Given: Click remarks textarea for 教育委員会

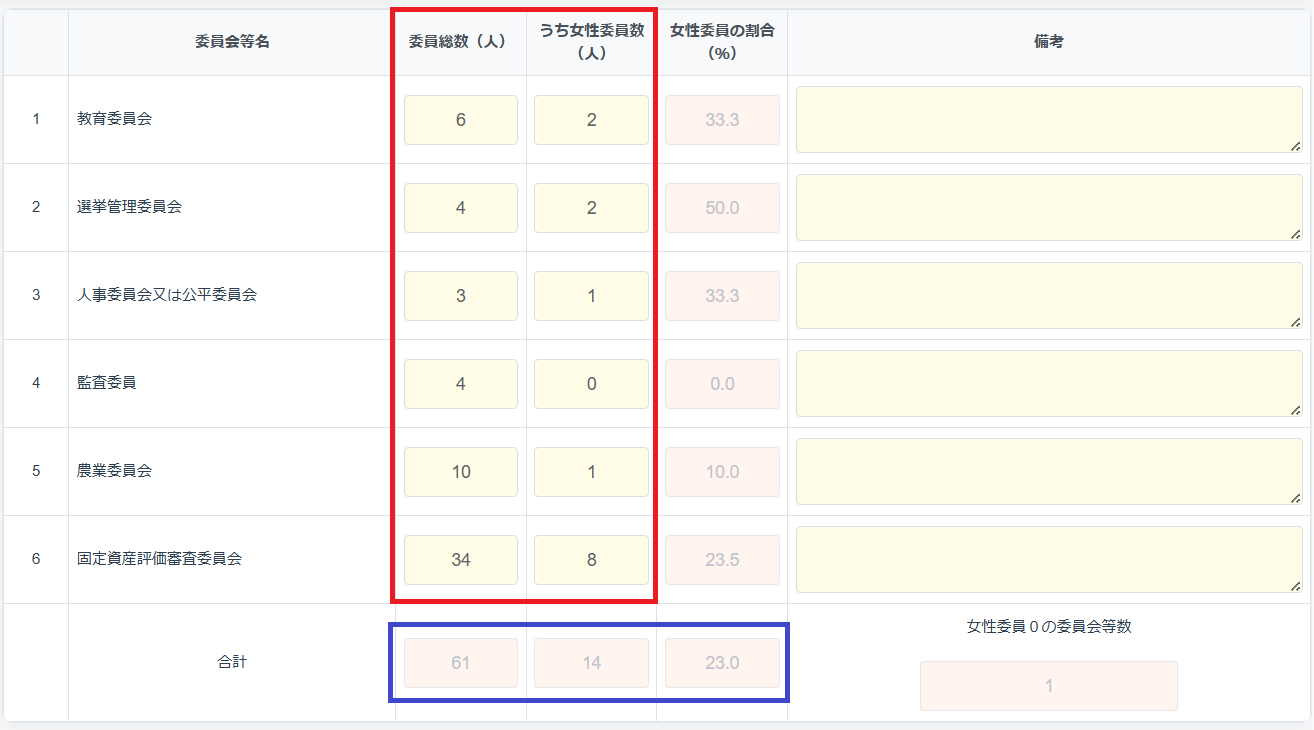Looking at the screenshot, I should pos(1049,120).
